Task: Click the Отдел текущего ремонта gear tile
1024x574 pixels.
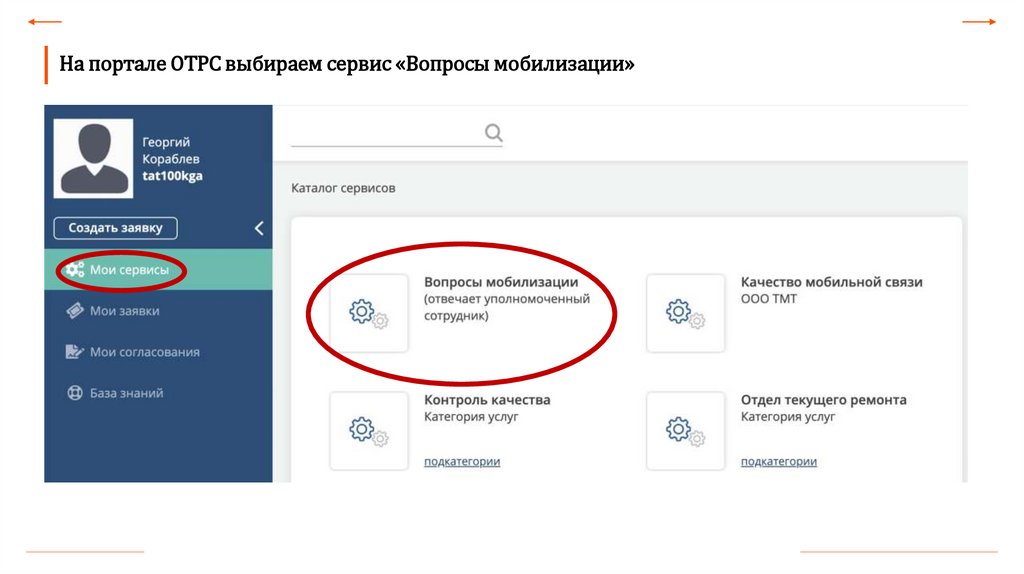Action: (x=686, y=431)
